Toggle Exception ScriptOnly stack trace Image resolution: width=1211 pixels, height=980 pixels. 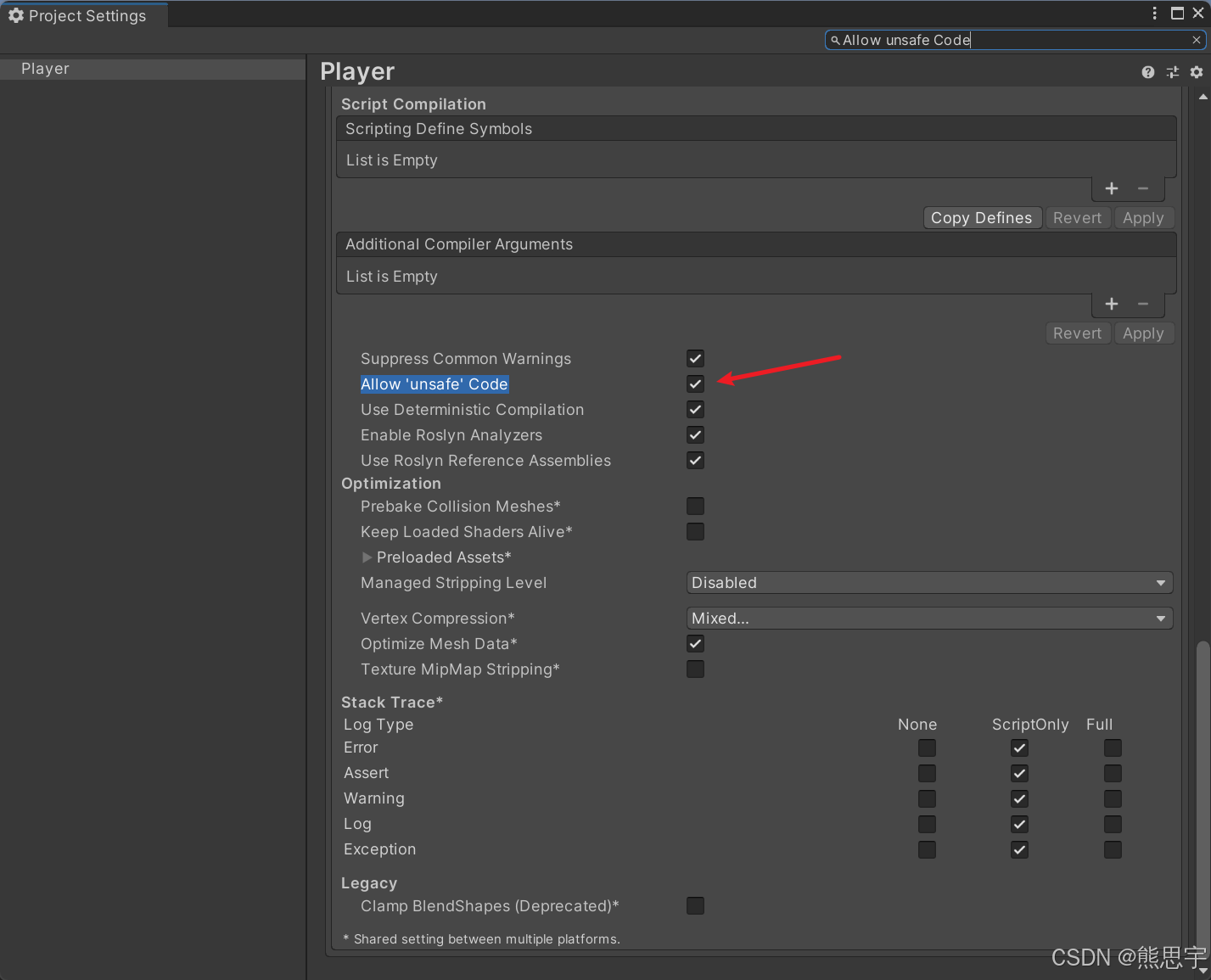pyautogui.click(x=1019, y=849)
